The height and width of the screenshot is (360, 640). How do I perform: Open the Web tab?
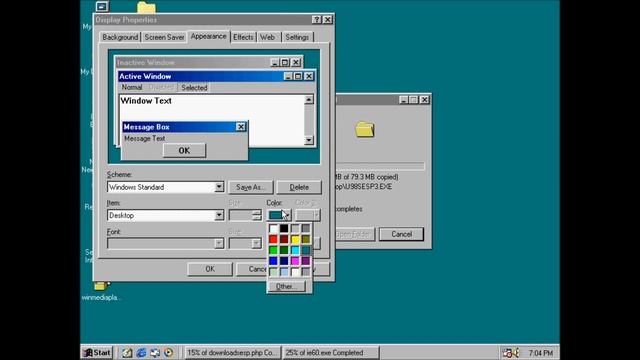click(267, 37)
